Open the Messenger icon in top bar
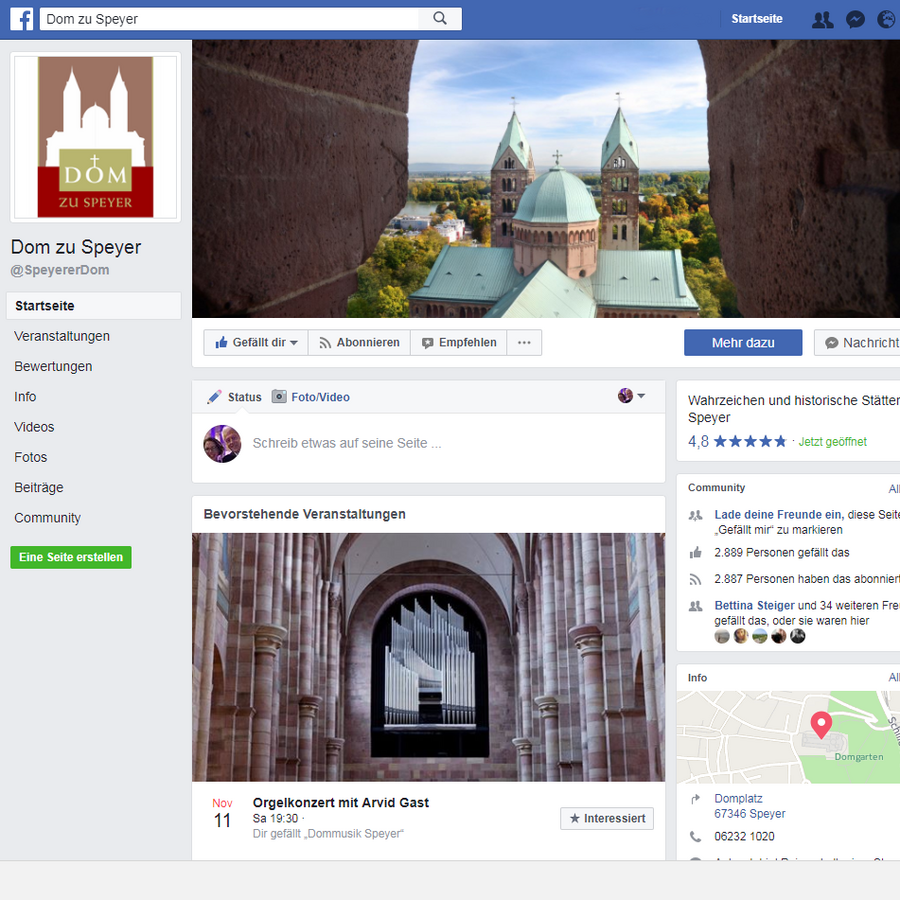This screenshot has width=900, height=900. click(x=855, y=19)
